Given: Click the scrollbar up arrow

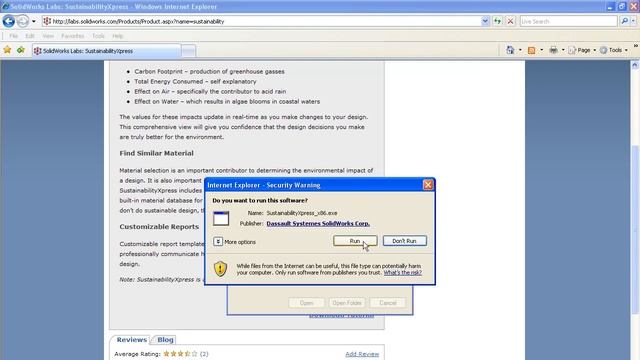Looking at the screenshot, I should click(x=635, y=64).
